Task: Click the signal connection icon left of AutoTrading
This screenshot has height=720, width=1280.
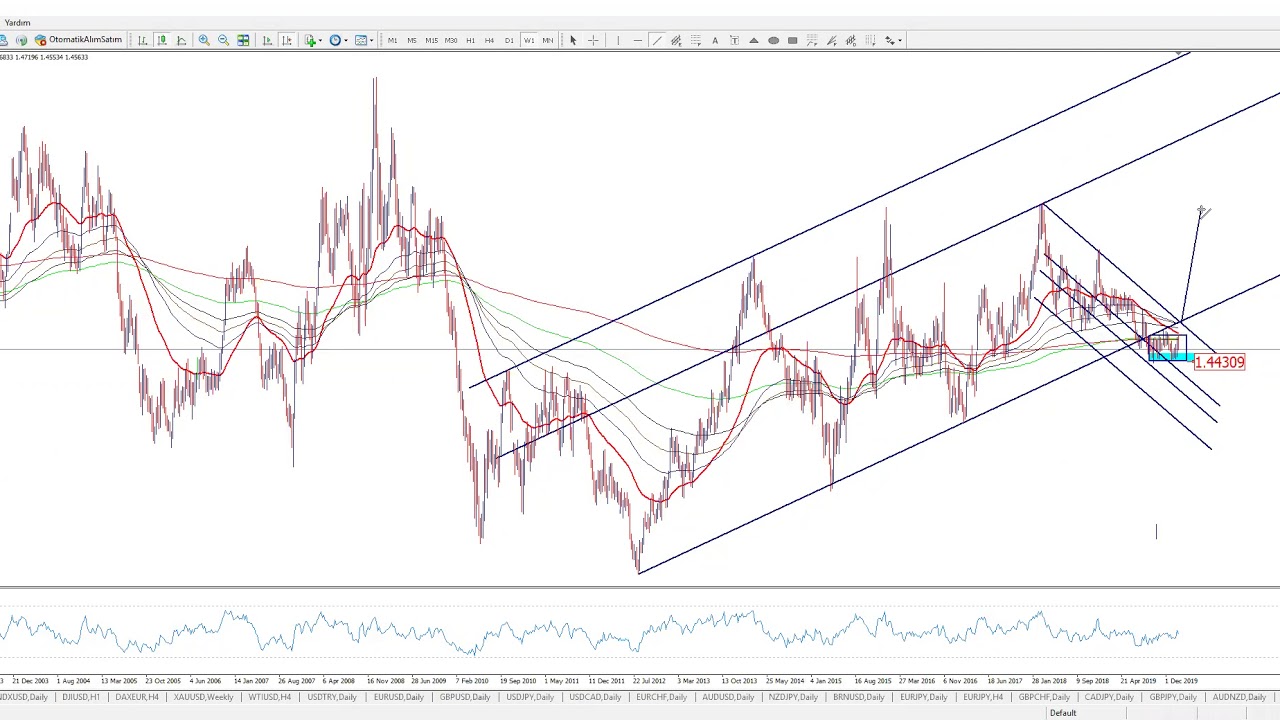Action: [21, 40]
